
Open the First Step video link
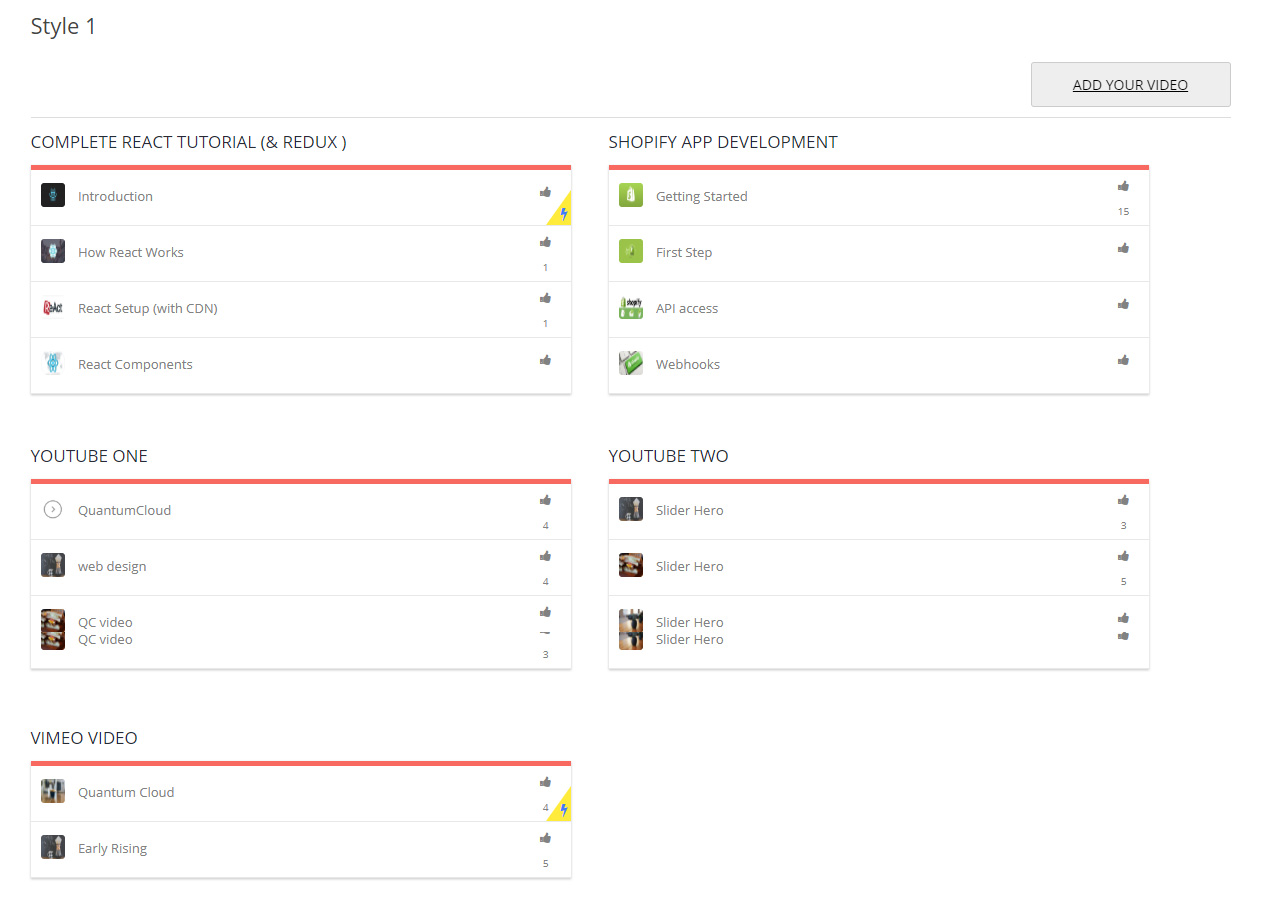pos(684,252)
